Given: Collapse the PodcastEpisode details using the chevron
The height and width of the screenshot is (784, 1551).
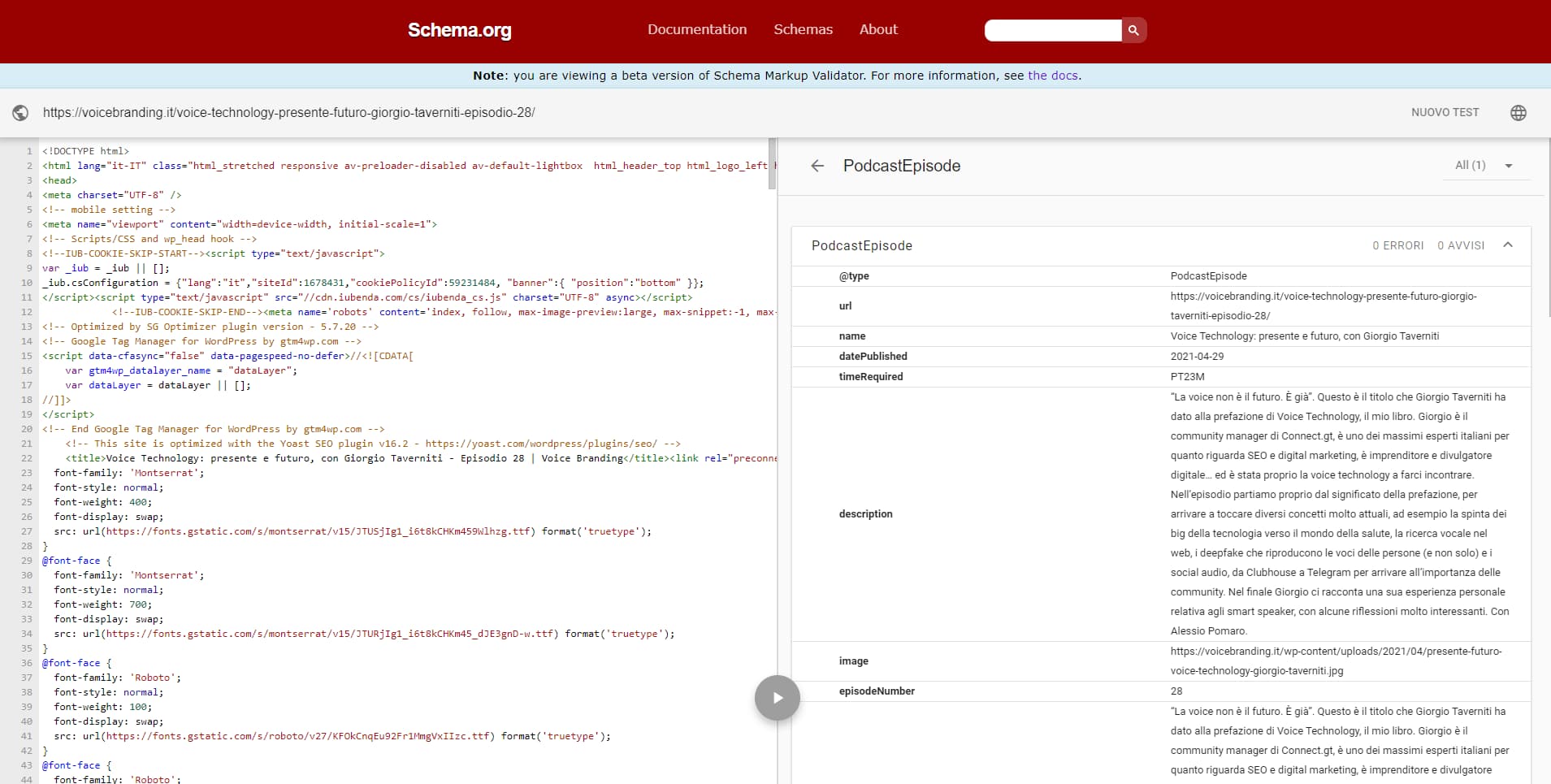Looking at the screenshot, I should [x=1507, y=245].
